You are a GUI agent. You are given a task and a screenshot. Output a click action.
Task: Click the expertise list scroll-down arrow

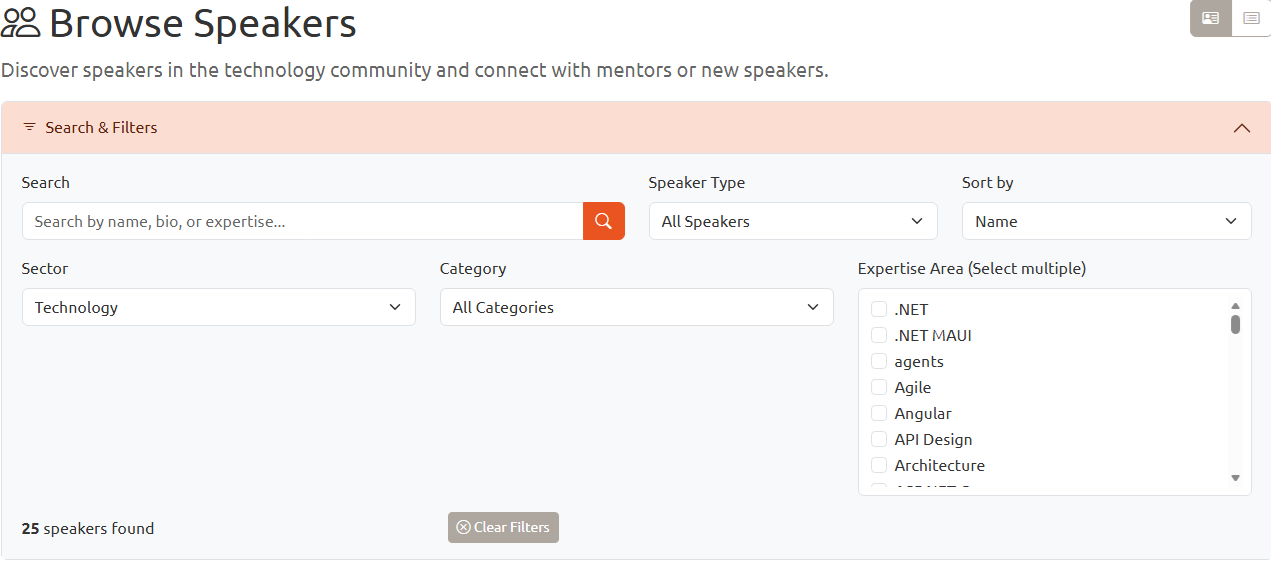[1235, 478]
